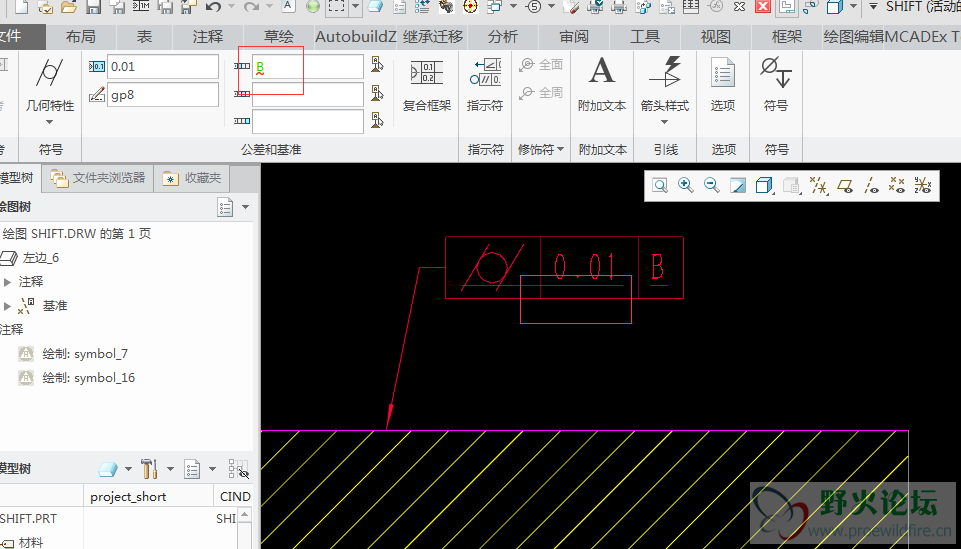Toggle coordinate system display visibility
The image size is (961, 549).
pyautogui.click(x=923, y=185)
